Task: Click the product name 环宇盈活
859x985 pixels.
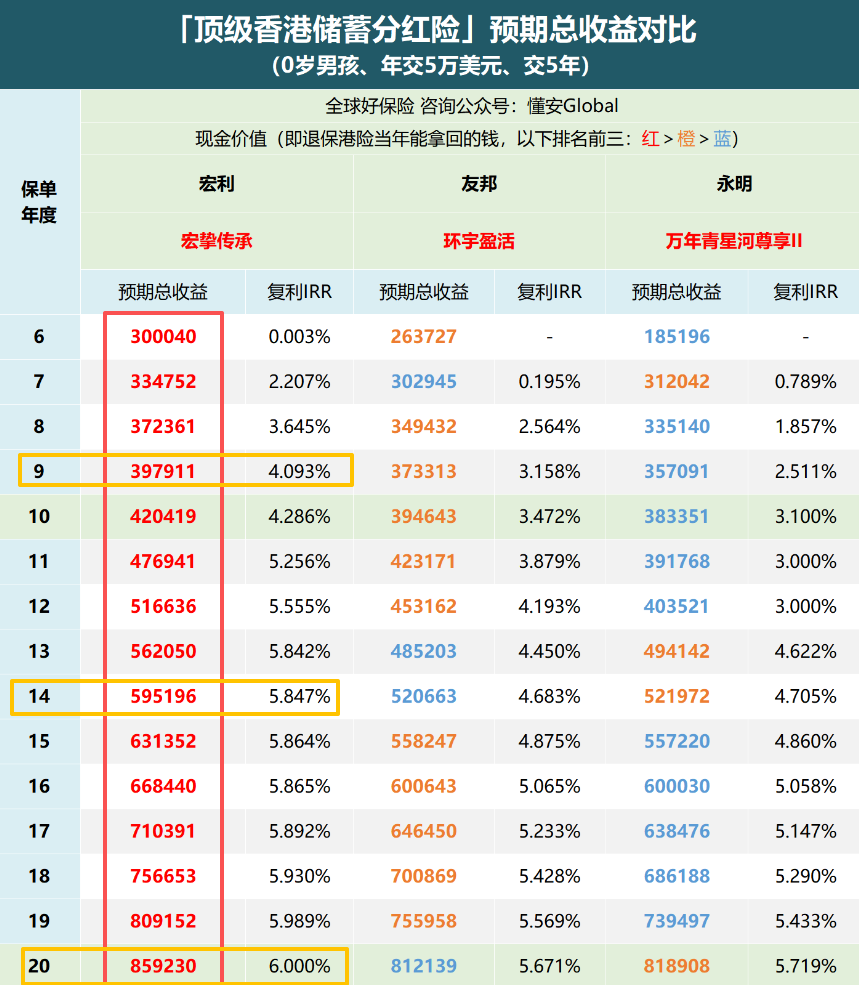Action: pyautogui.click(x=479, y=241)
